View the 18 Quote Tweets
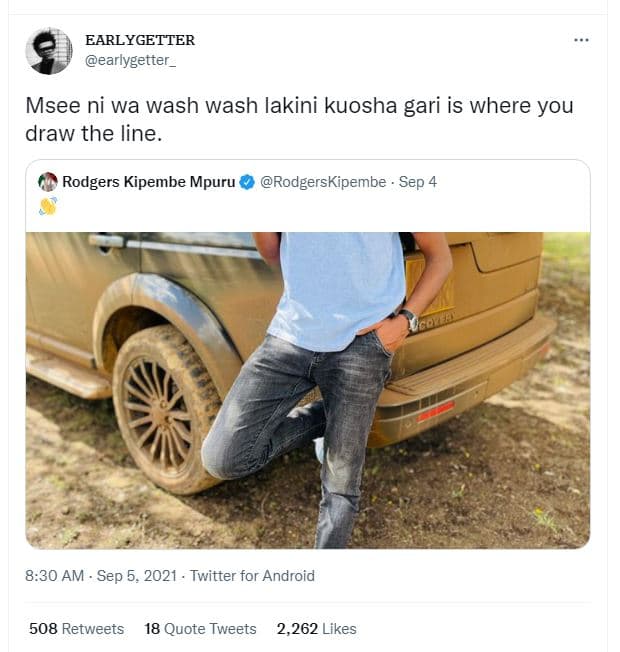The image size is (620, 652). point(200,629)
